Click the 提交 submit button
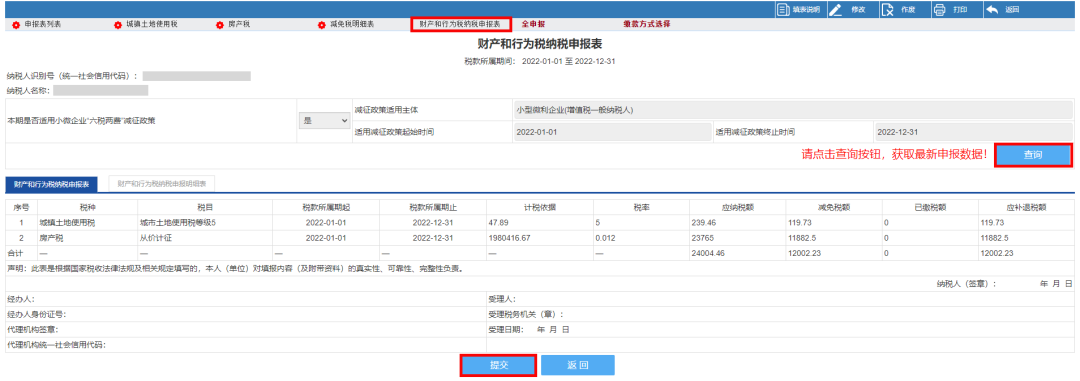 coord(499,365)
